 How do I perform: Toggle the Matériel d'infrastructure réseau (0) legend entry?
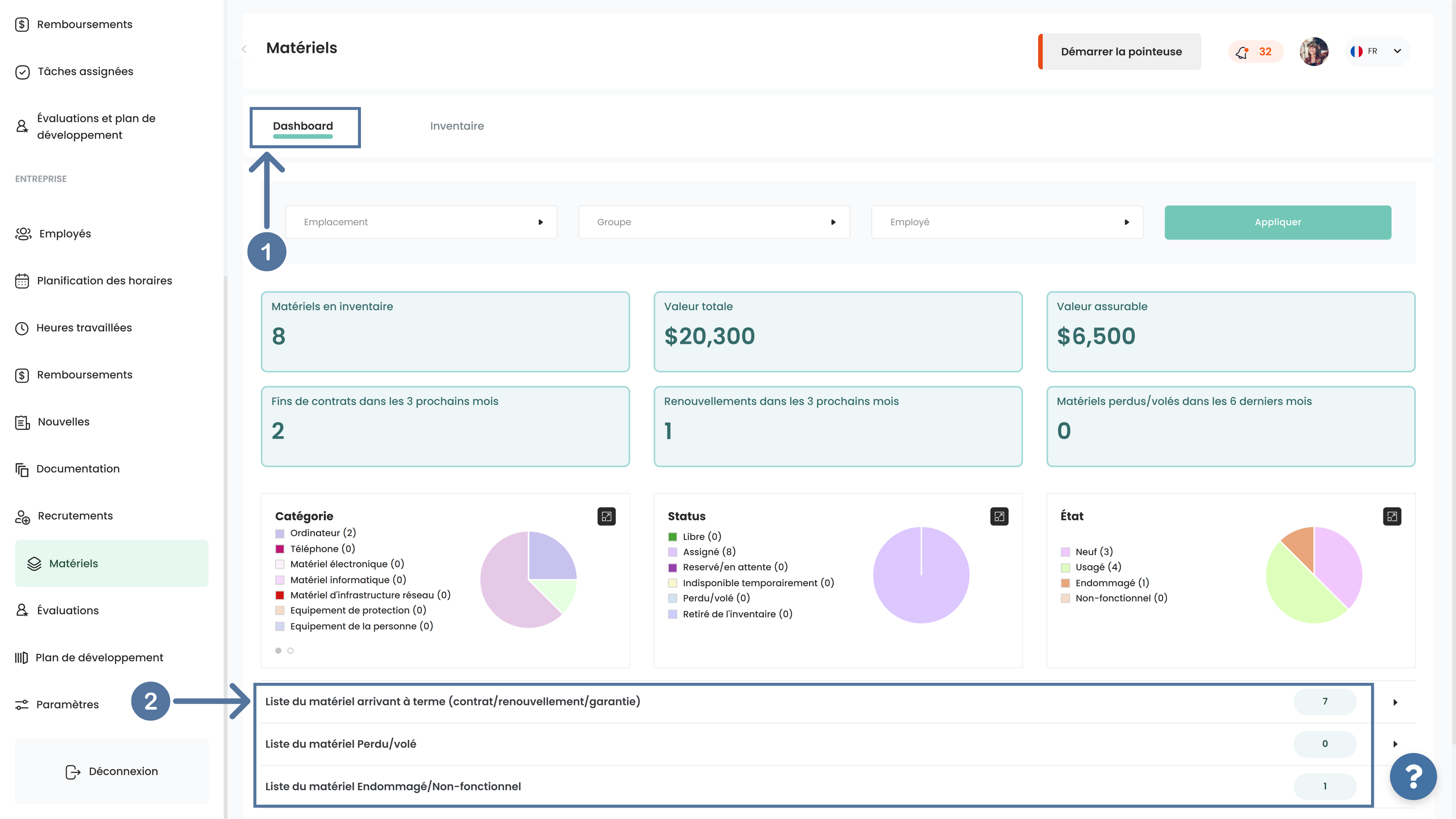(x=363, y=595)
